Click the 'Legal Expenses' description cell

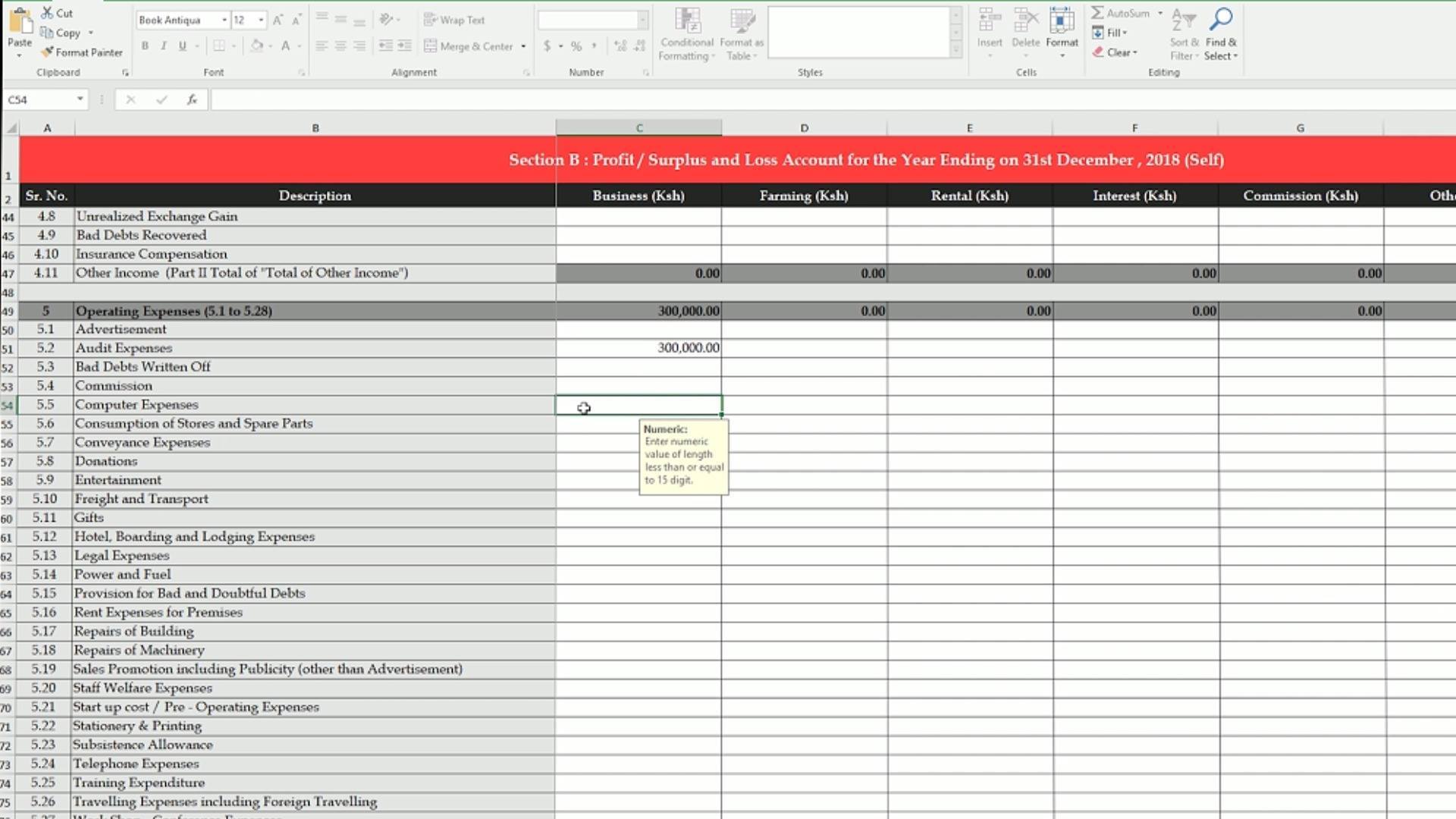pos(315,556)
